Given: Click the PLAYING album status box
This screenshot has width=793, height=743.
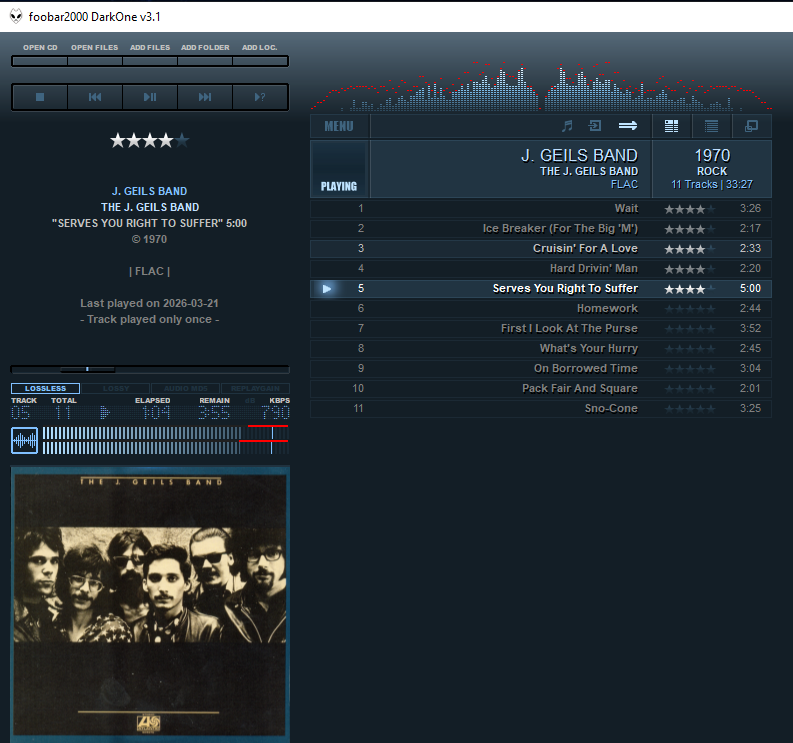Looking at the screenshot, I should pos(339,169).
